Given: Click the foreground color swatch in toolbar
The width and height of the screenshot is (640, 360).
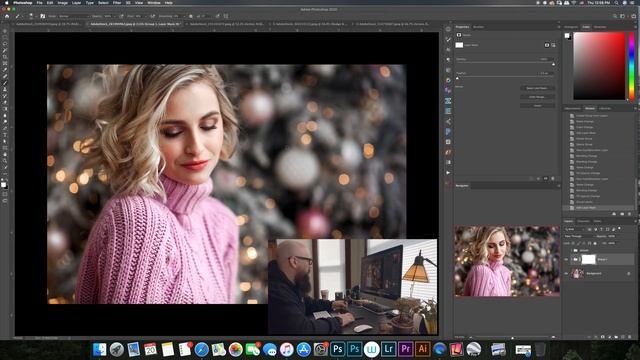Looking at the screenshot, I should (x=3, y=184).
